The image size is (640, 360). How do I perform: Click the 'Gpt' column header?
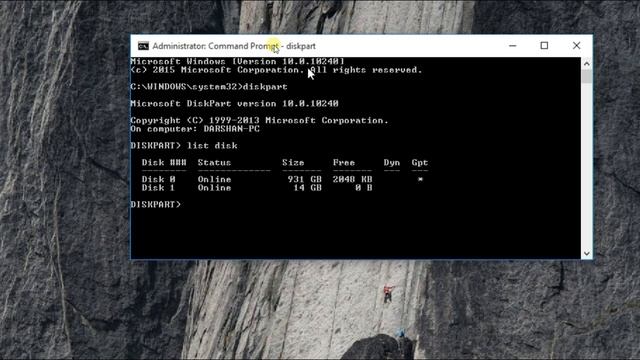420,162
